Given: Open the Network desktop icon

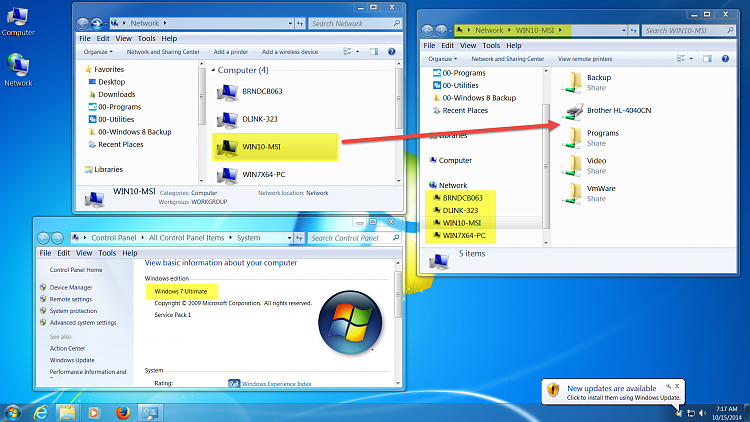Looking at the screenshot, I should click(18, 70).
